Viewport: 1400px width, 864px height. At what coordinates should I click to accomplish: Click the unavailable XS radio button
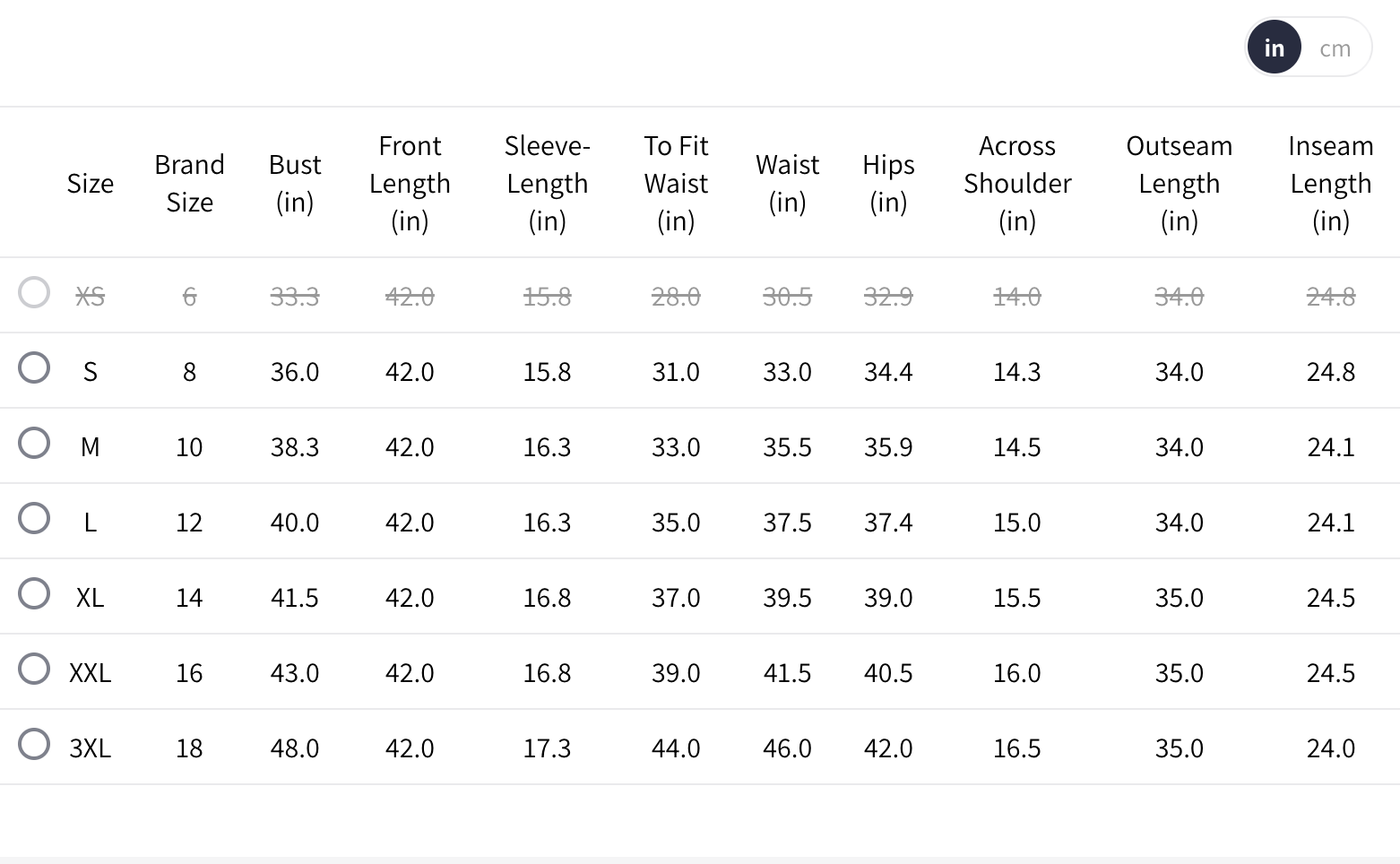tap(34, 292)
